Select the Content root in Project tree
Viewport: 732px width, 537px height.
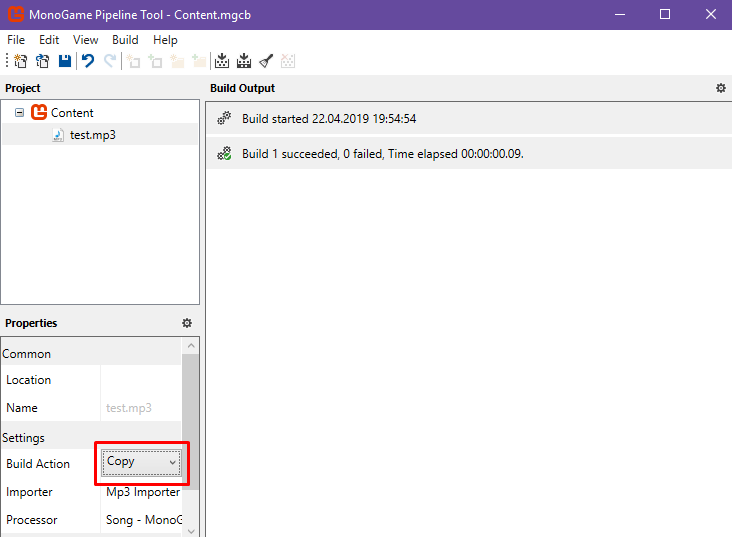tap(72, 113)
